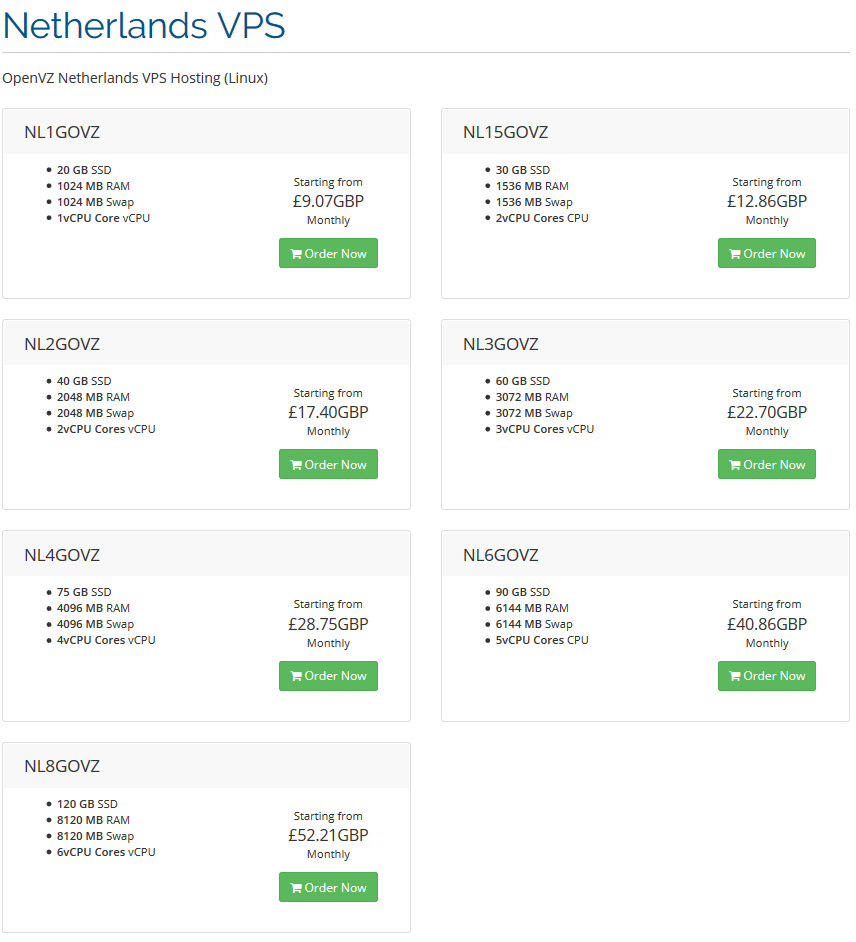Order the NL1GOVZ plan
This screenshot has height=942, width=856.
328,254
